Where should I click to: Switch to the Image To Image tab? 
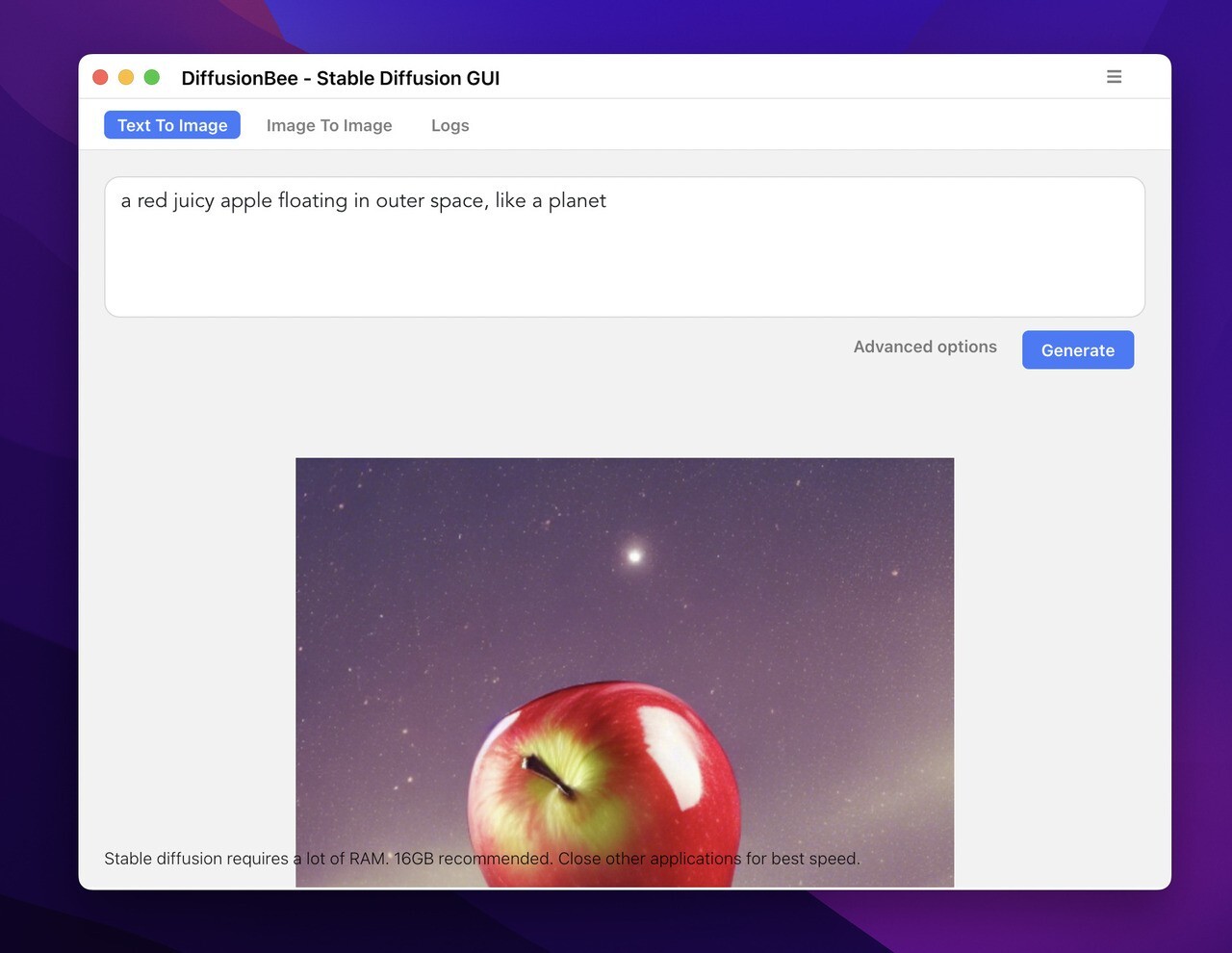(x=329, y=125)
